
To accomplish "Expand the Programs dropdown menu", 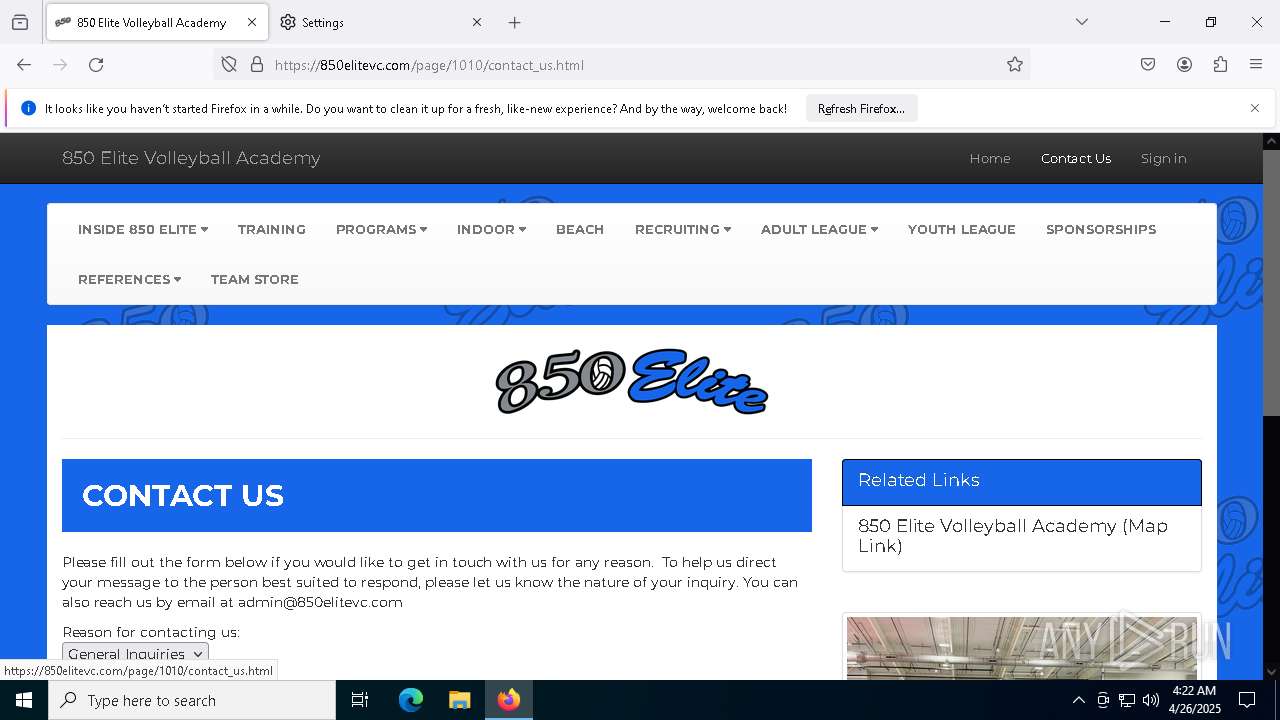I will [382, 229].
